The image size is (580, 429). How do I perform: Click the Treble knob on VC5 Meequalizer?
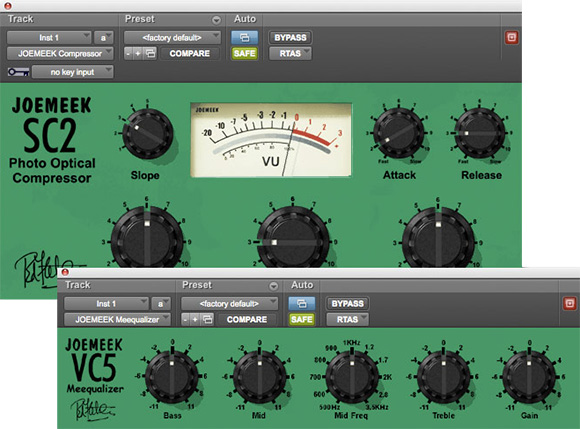coord(444,377)
